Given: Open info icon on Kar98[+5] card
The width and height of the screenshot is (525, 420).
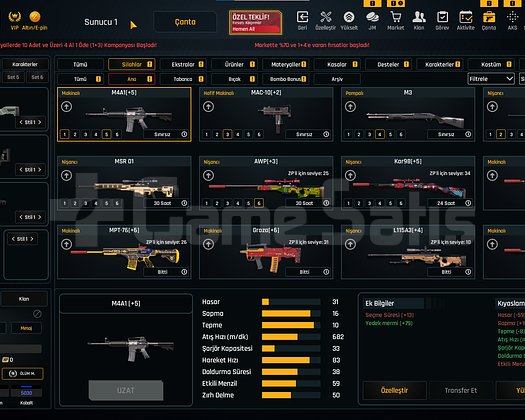Looking at the screenshot, I should (x=468, y=203).
